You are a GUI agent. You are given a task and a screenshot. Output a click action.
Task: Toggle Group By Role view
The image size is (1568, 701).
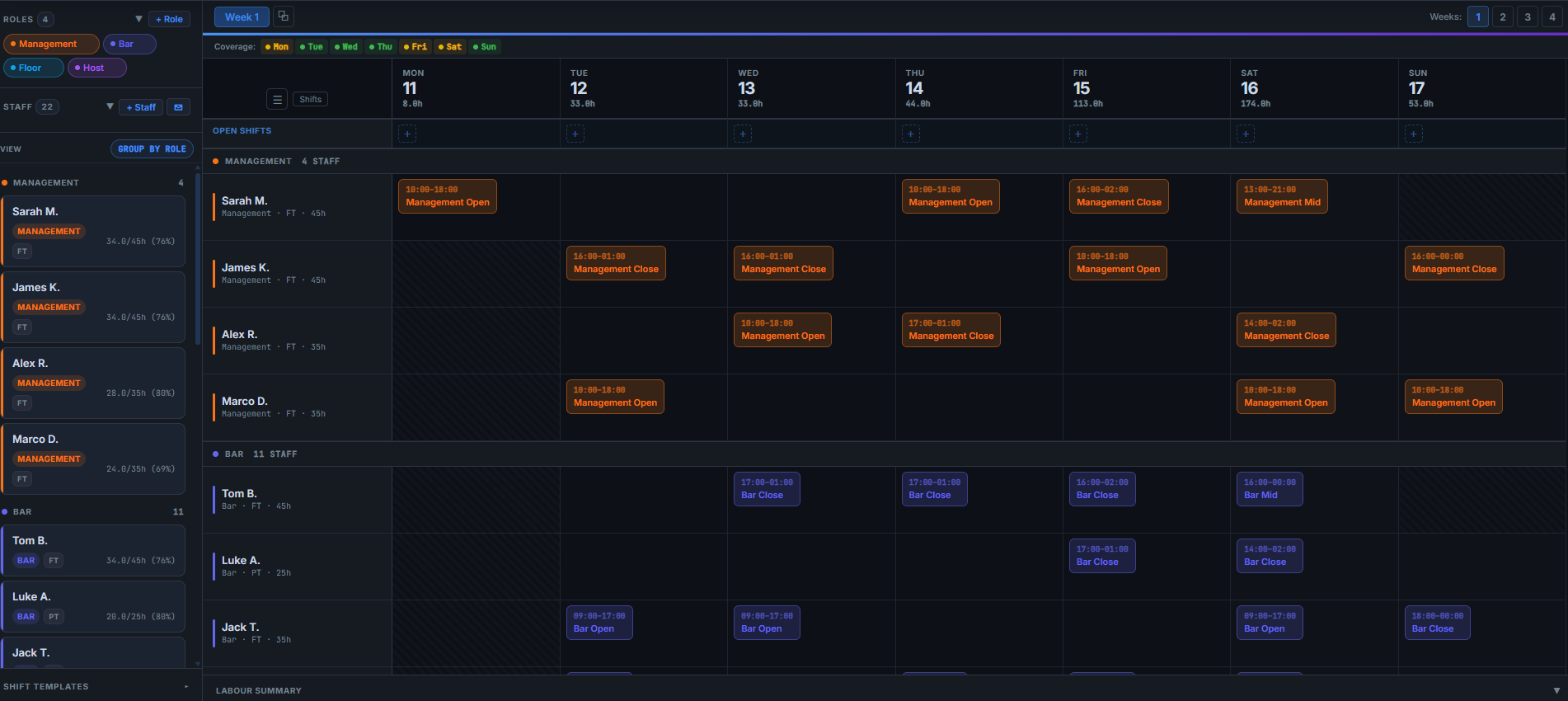tap(153, 149)
